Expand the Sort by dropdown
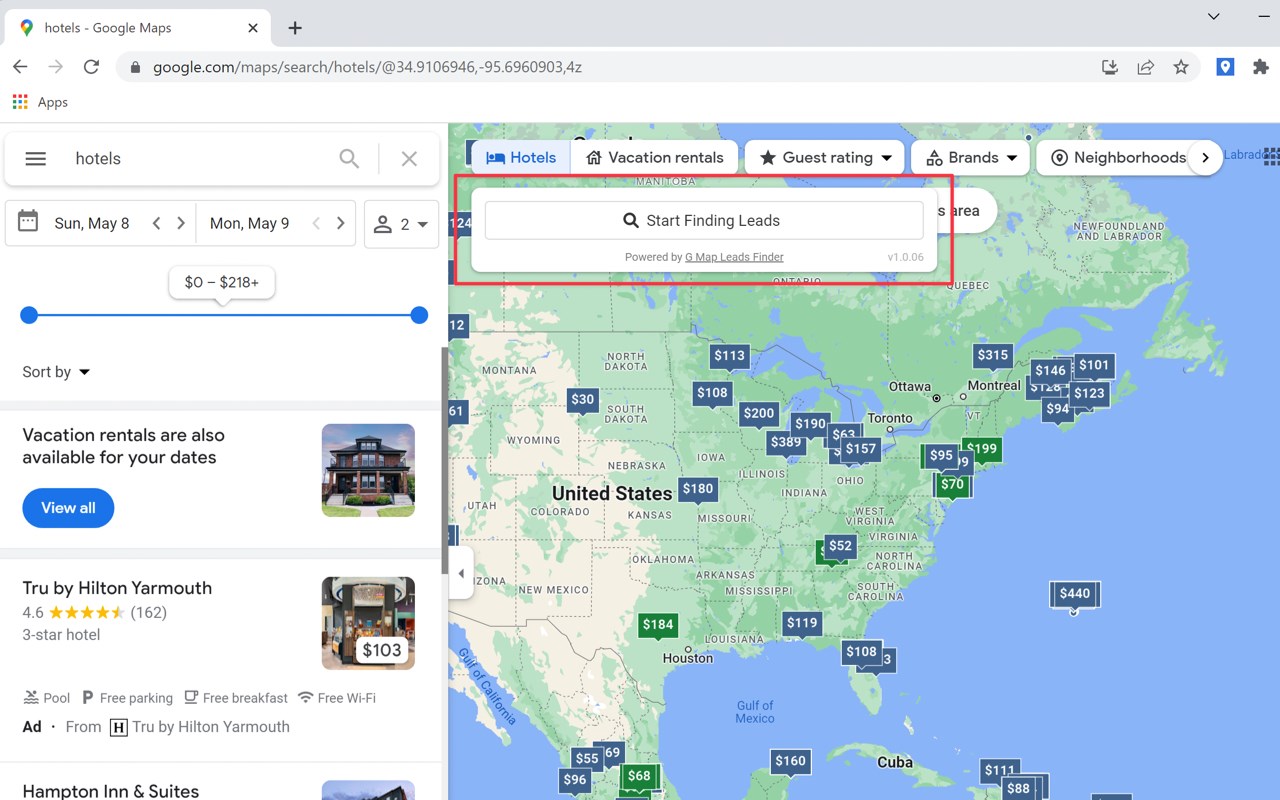Screen dimensions: 1280x800 [56, 372]
